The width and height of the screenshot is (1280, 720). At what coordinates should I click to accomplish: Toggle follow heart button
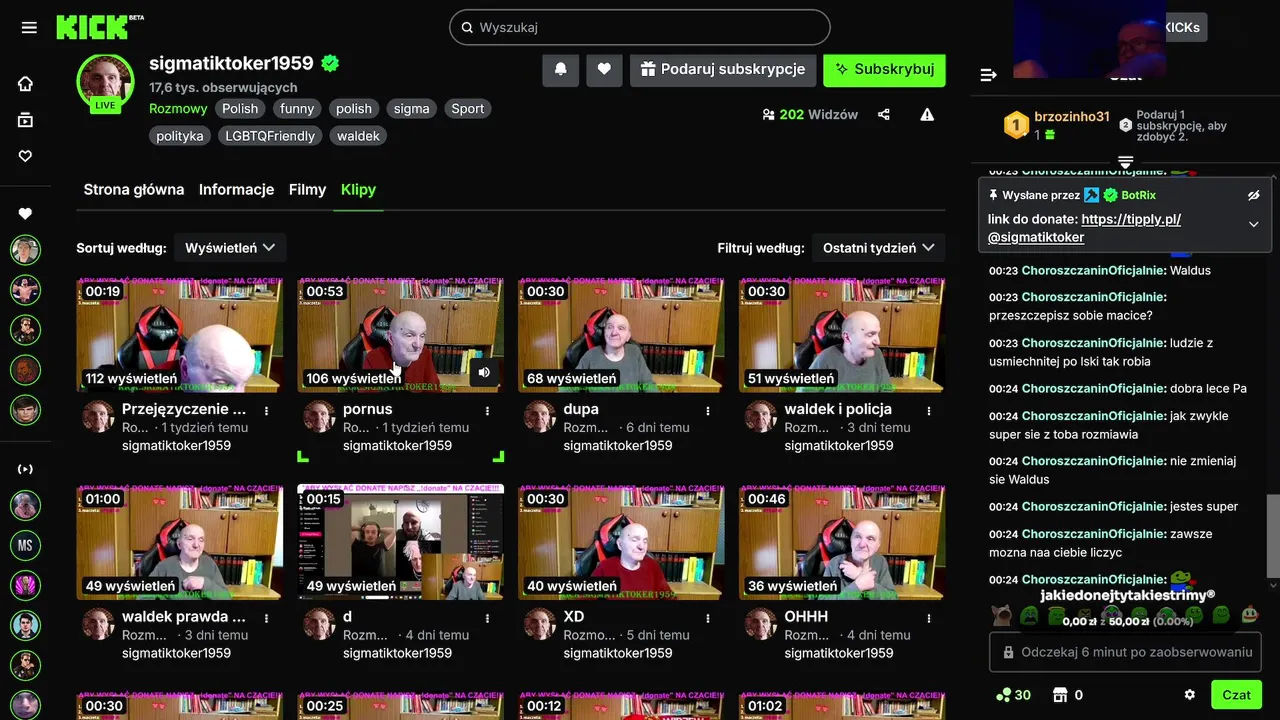(x=604, y=69)
